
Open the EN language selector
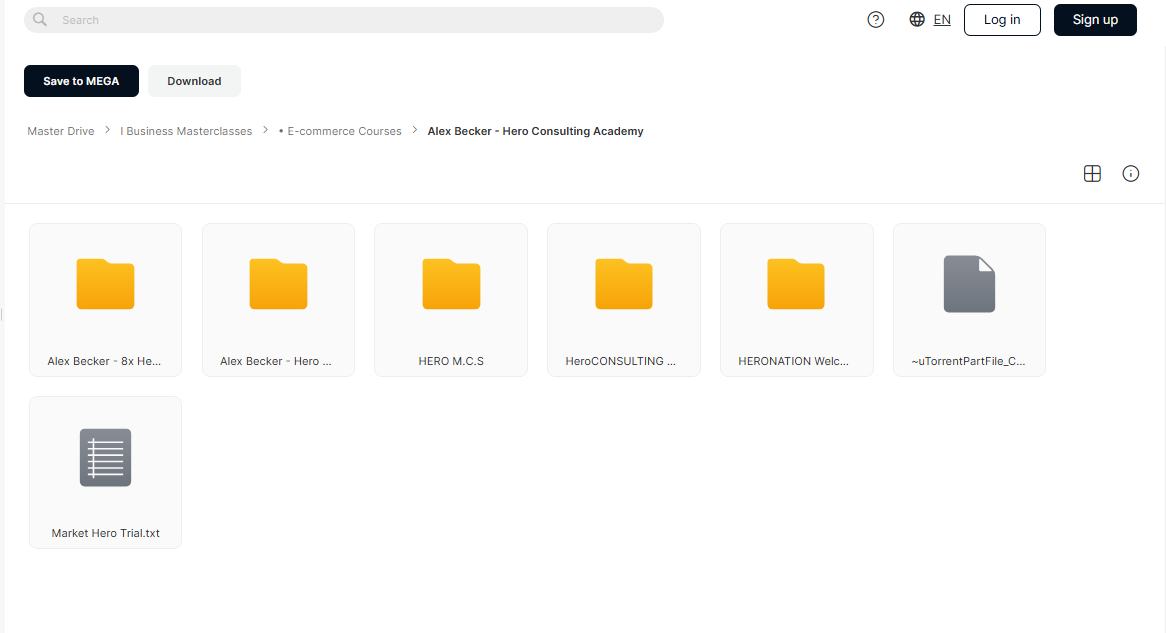point(942,20)
